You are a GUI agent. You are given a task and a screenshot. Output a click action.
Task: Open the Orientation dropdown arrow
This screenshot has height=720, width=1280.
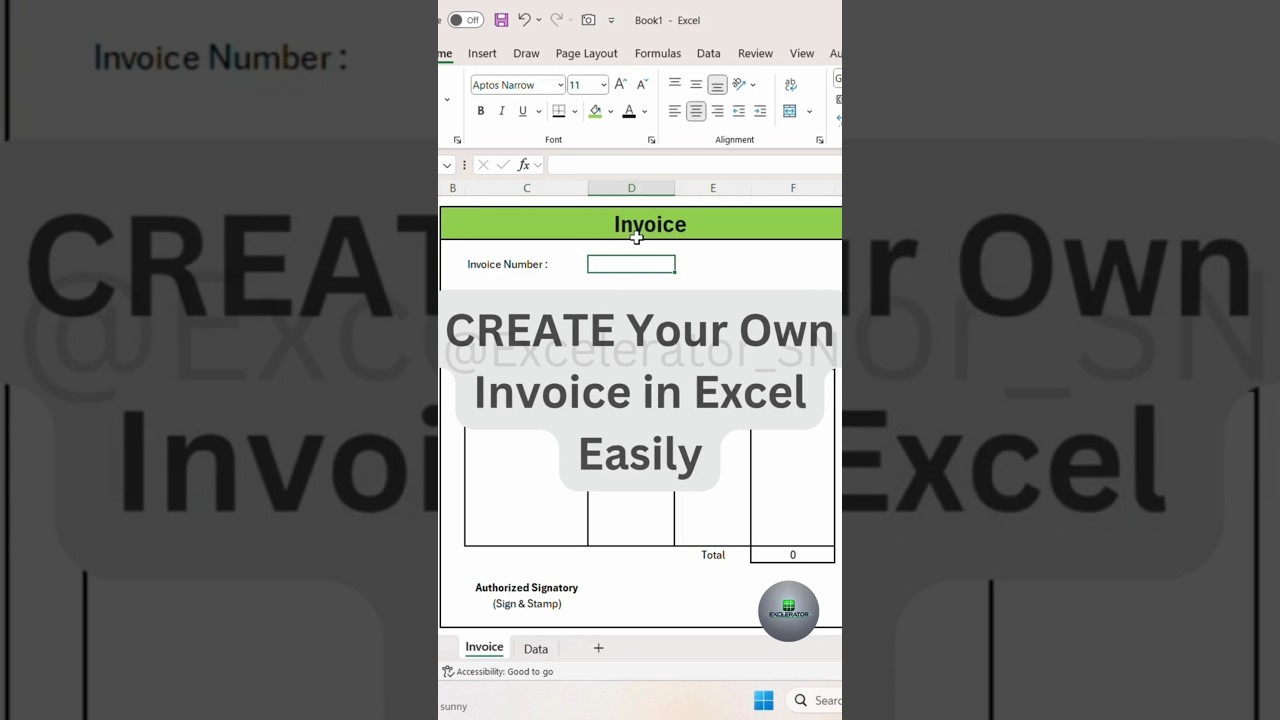coord(753,85)
